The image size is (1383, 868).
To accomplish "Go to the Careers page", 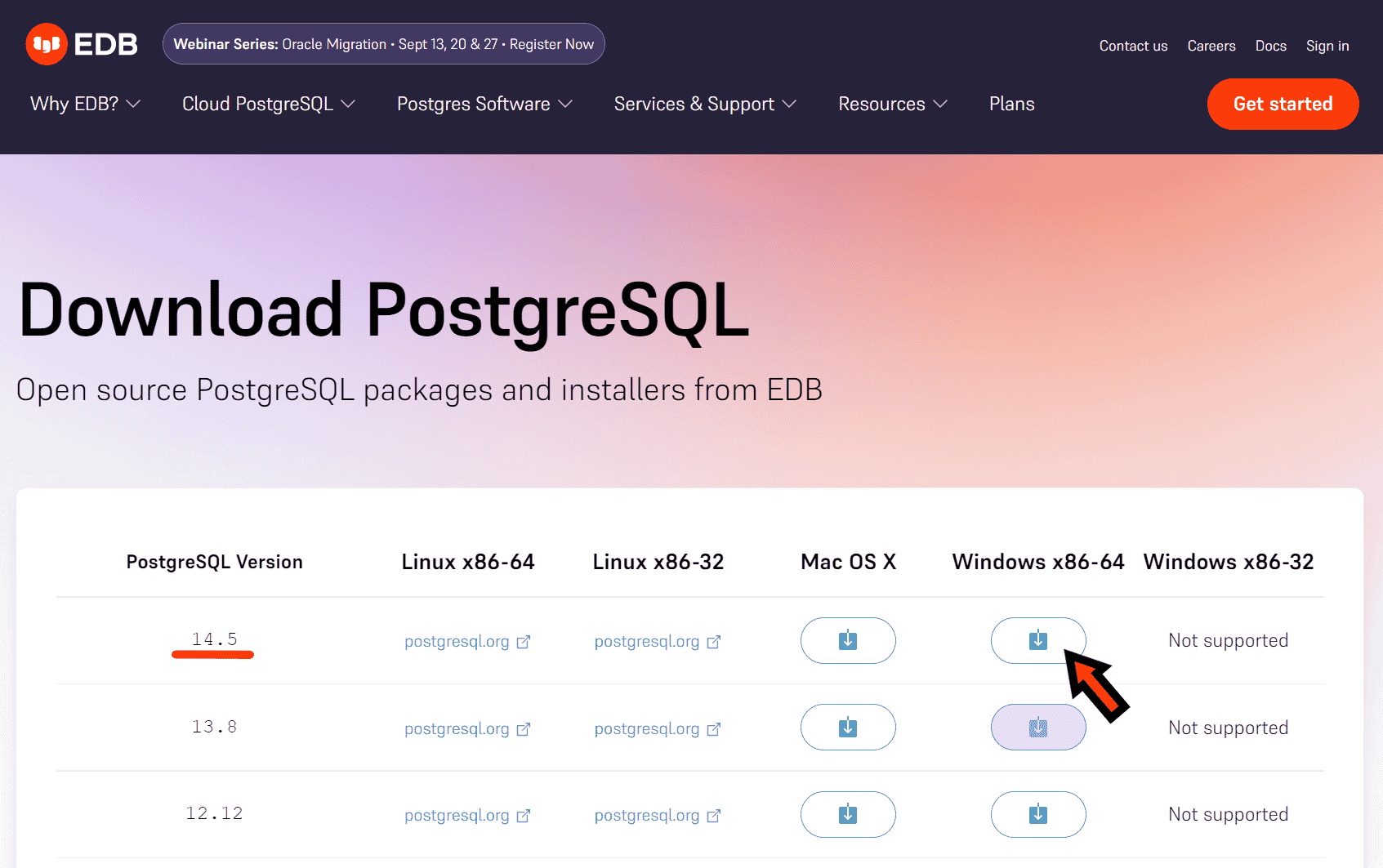I will (1211, 46).
